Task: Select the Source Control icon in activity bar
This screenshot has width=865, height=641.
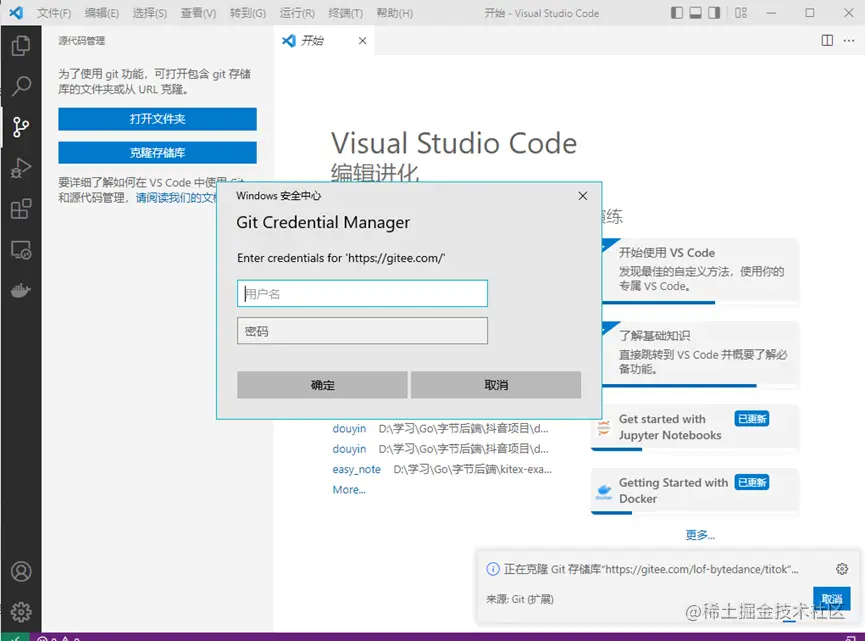Action: click(x=21, y=127)
